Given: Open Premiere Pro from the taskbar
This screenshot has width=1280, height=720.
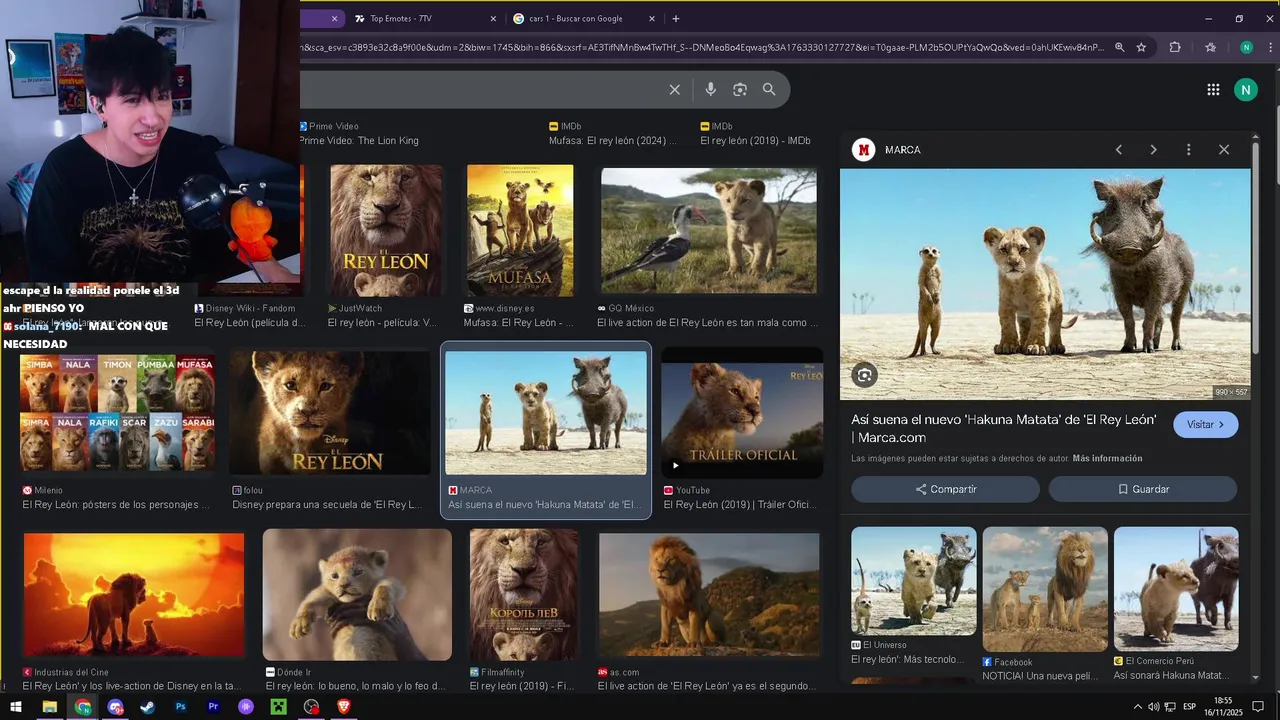Looking at the screenshot, I should (x=213, y=707).
